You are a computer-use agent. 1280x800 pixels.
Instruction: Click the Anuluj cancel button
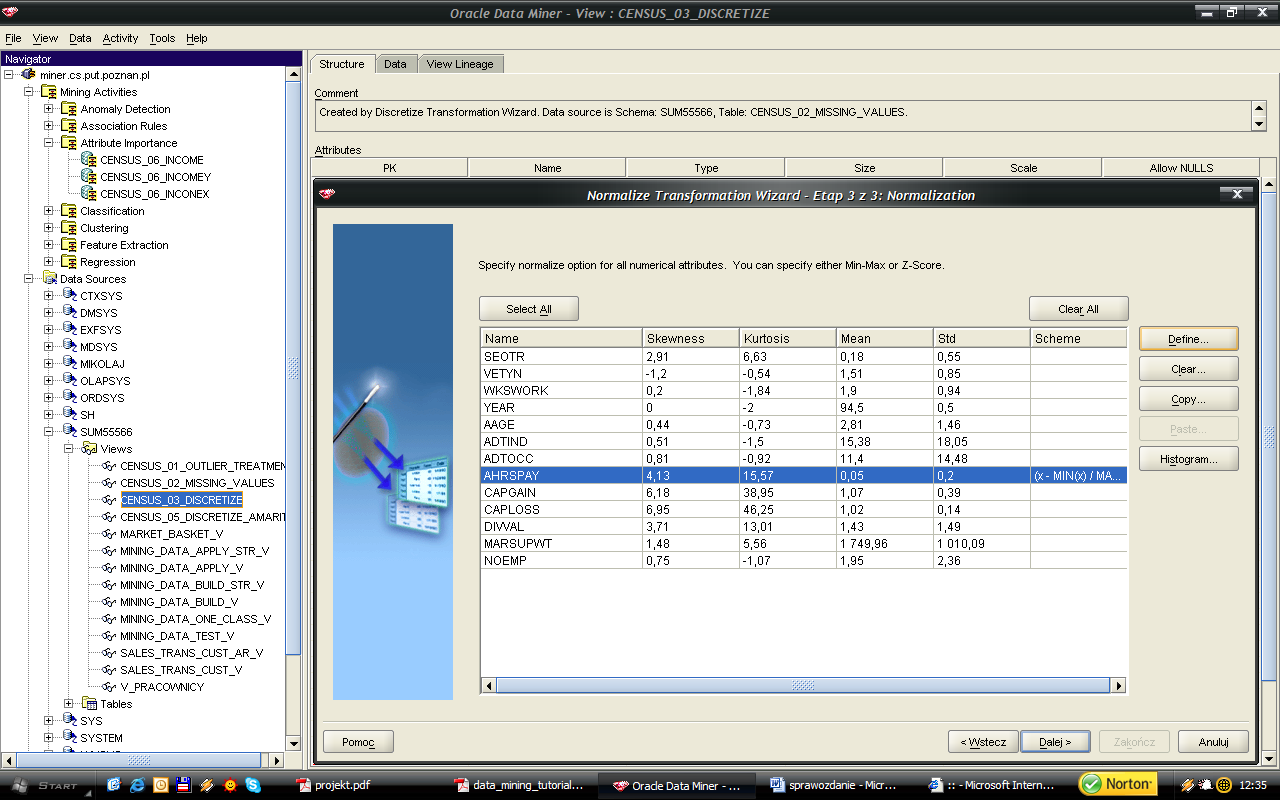tap(1214, 742)
